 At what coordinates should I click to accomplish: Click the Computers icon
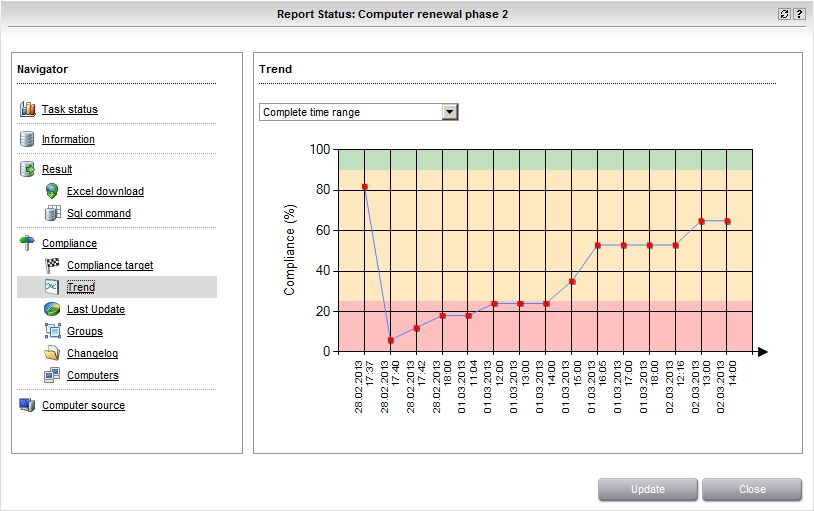[x=53, y=375]
